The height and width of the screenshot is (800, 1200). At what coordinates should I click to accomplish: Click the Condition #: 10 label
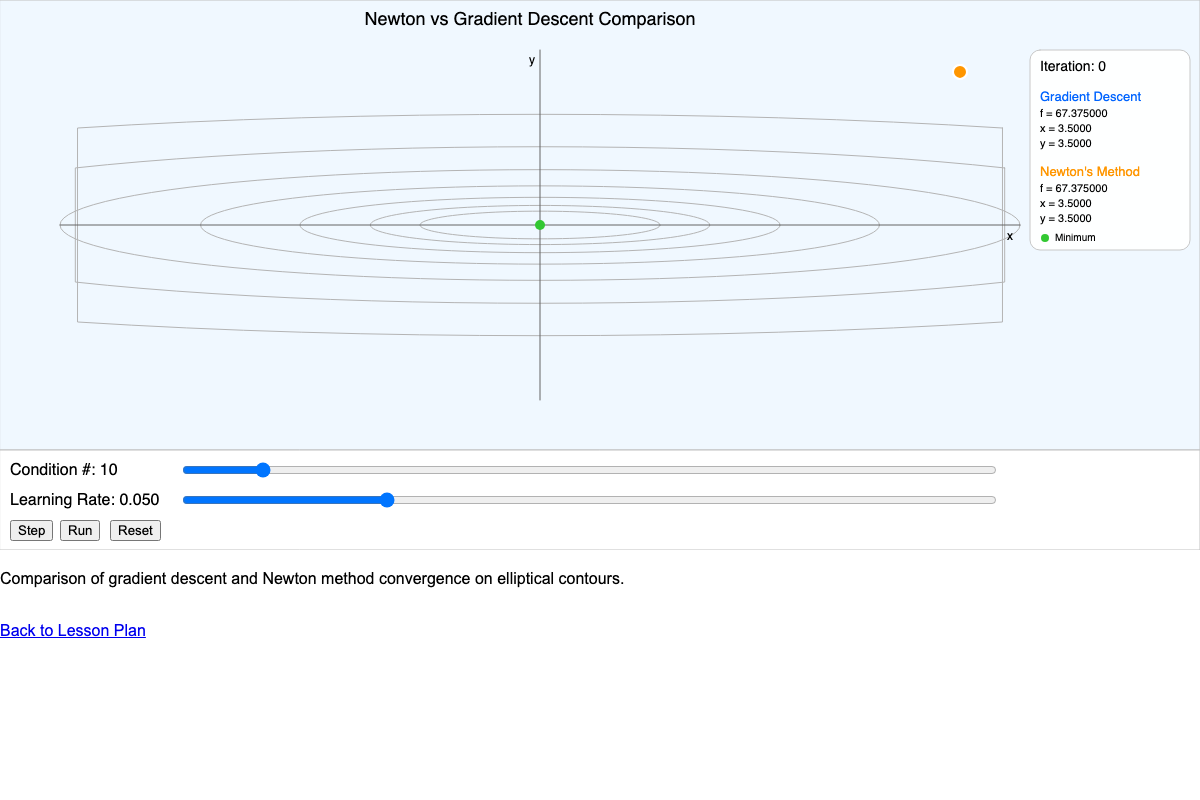click(62, 469)
